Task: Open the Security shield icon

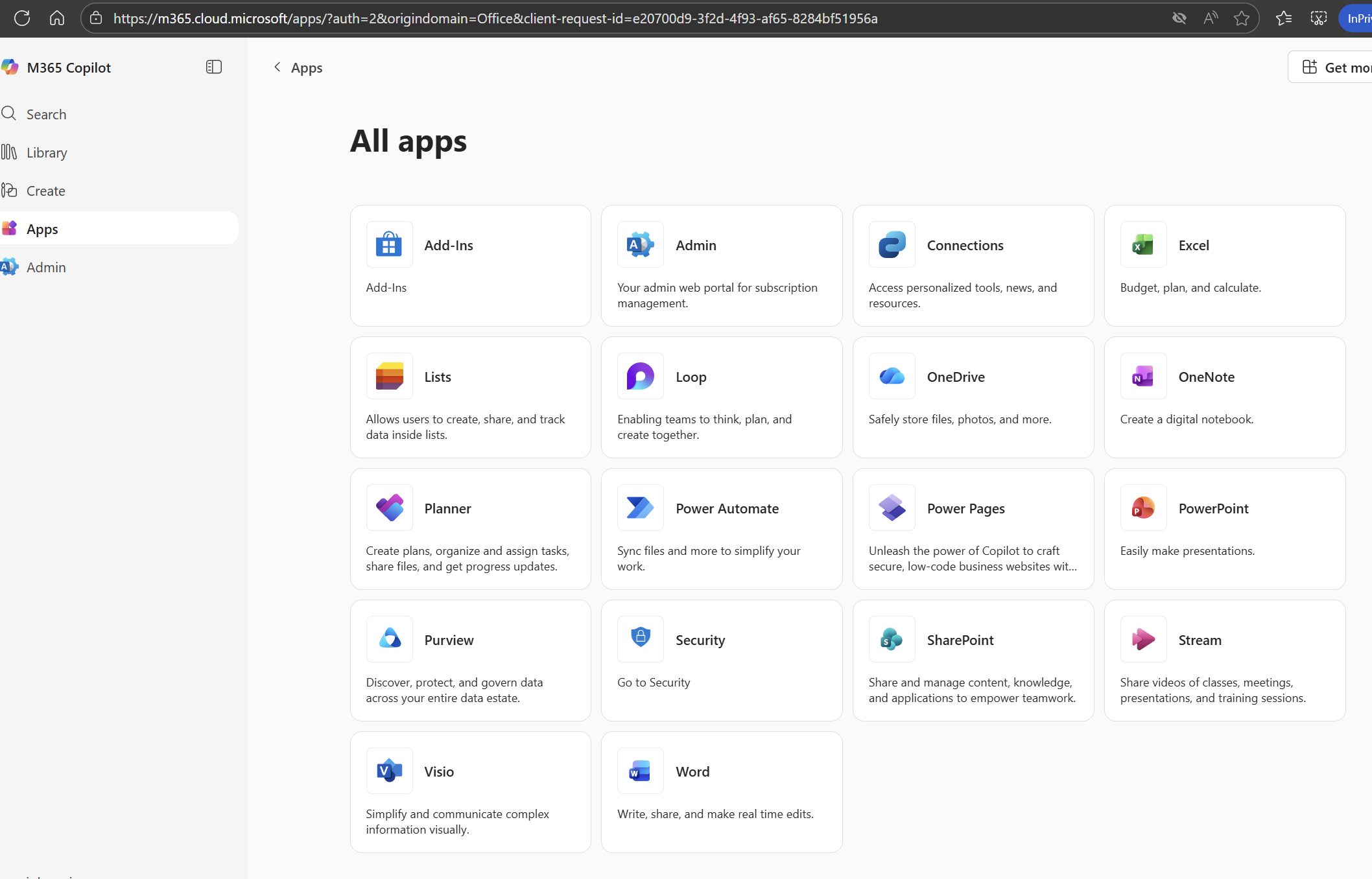Action: pos(641,640)
